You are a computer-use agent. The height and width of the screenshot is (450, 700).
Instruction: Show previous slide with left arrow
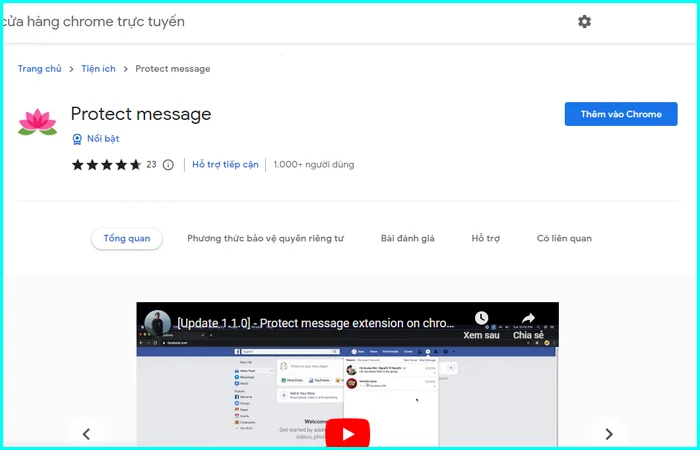[87, 433]
